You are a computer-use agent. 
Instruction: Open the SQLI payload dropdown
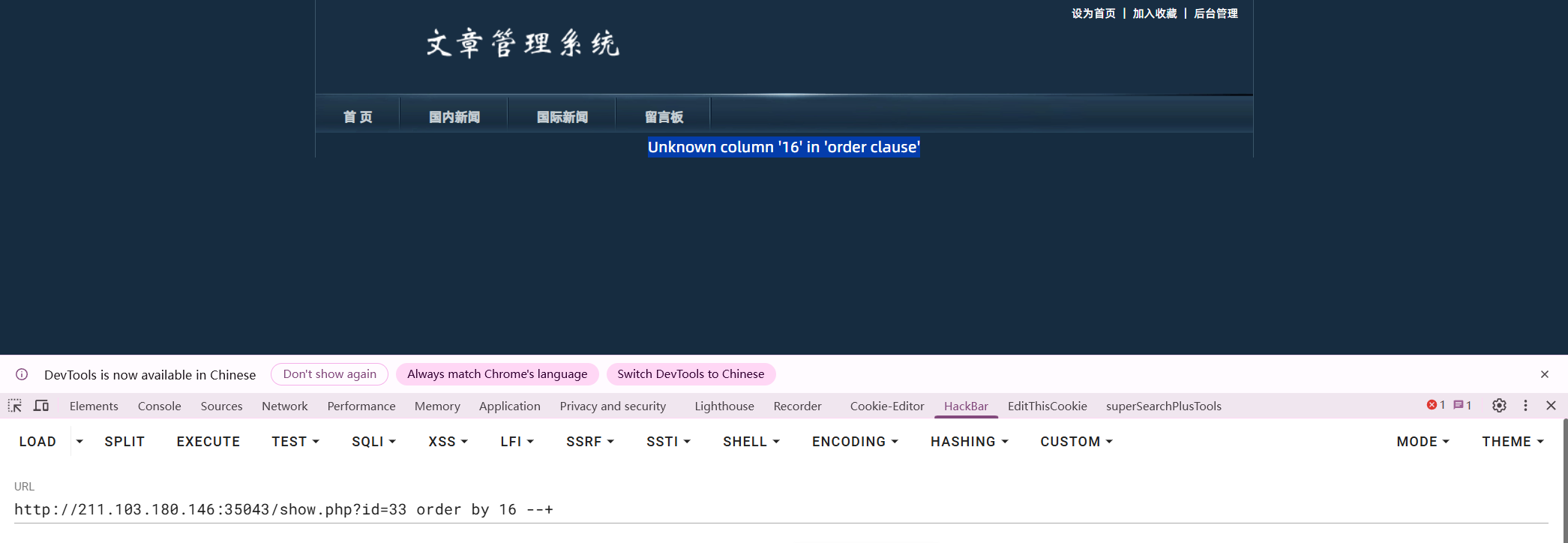coord(373,442)
